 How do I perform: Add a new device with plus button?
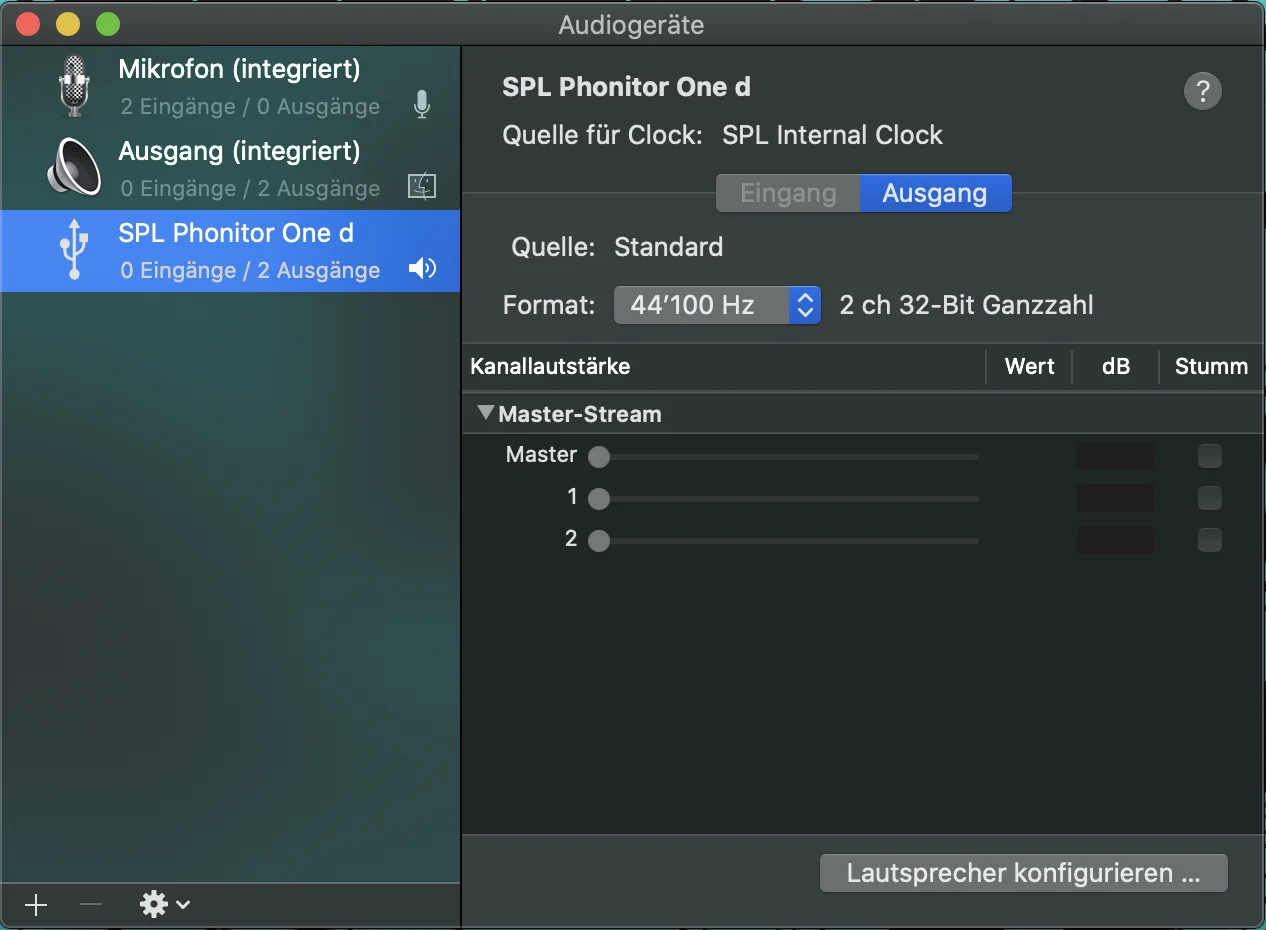[x=36, y=905]
